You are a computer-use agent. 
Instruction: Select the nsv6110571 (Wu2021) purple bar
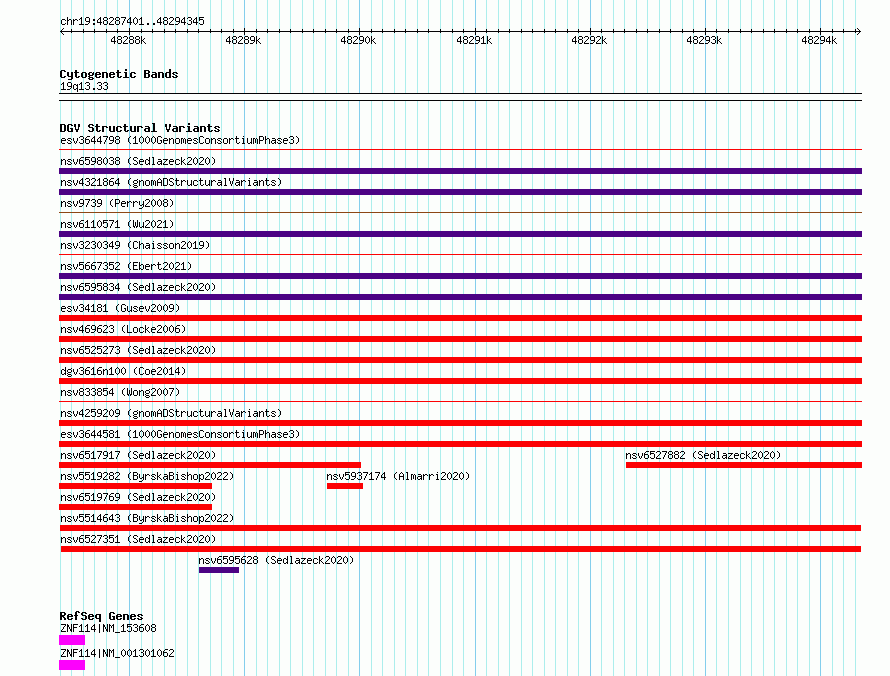(460, 234)
